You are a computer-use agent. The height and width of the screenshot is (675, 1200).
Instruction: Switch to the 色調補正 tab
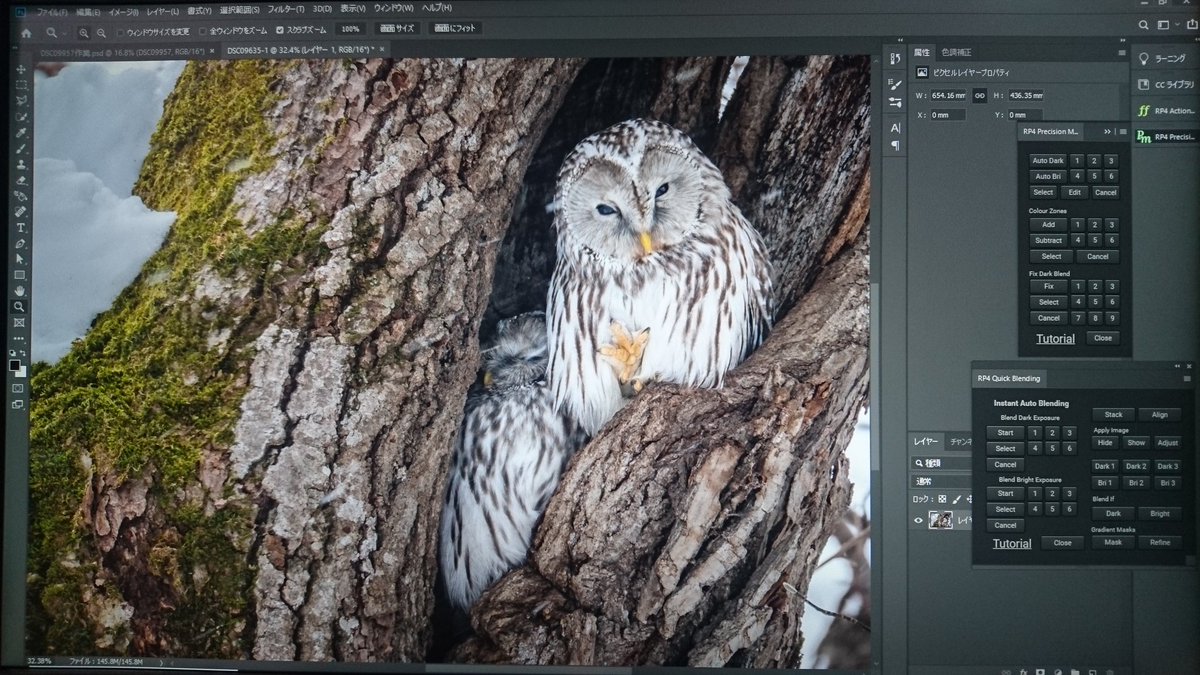coord(956,52)
